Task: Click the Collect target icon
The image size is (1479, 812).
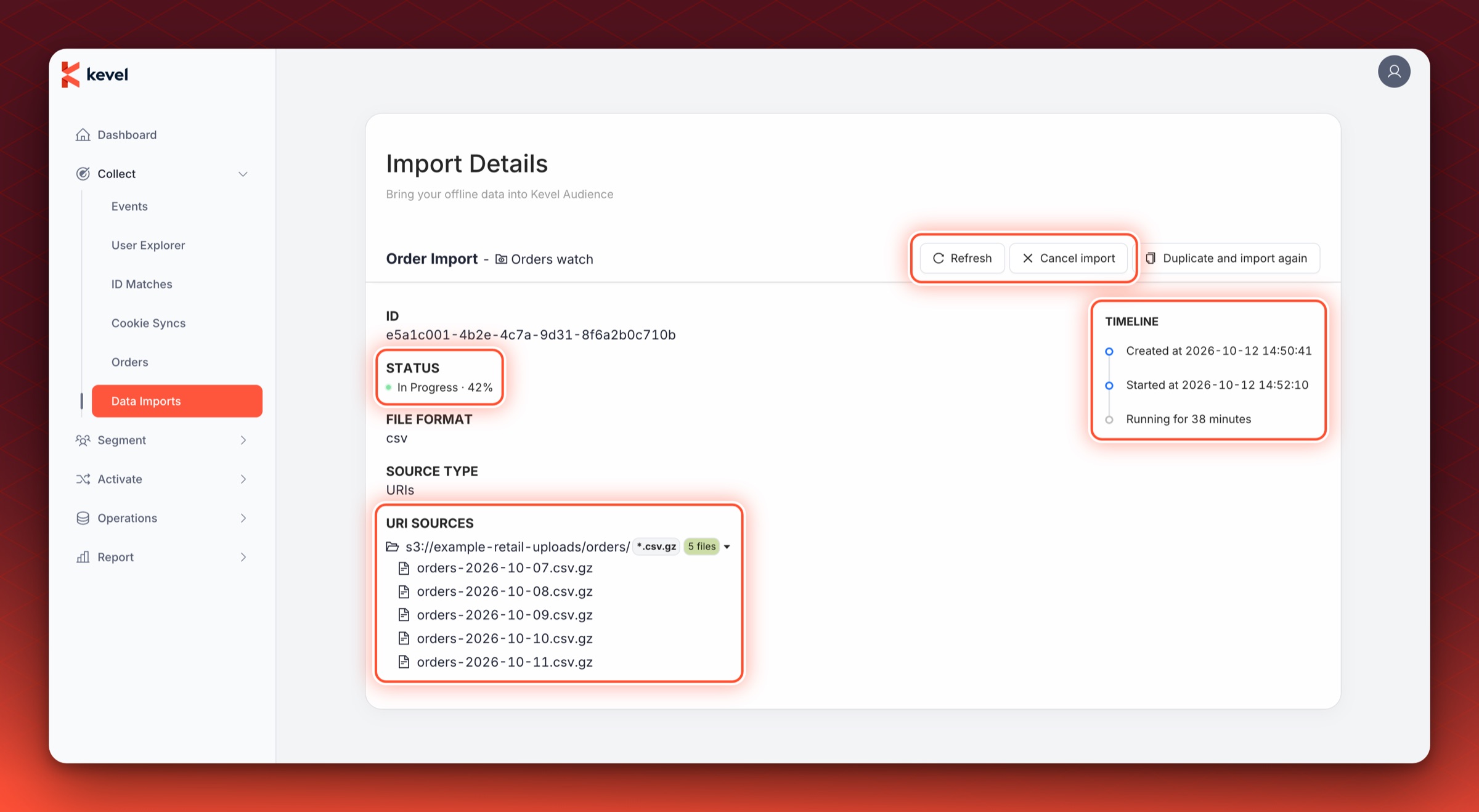Action: [x=83, y=174]
